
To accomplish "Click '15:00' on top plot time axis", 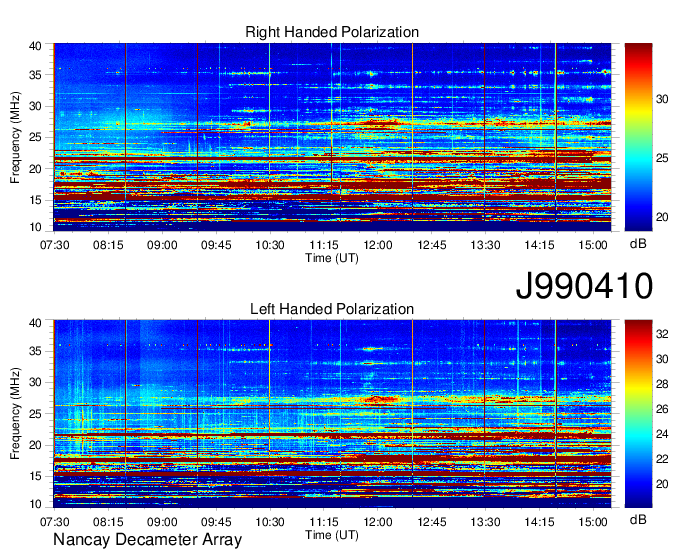I will tap(593, 245).
